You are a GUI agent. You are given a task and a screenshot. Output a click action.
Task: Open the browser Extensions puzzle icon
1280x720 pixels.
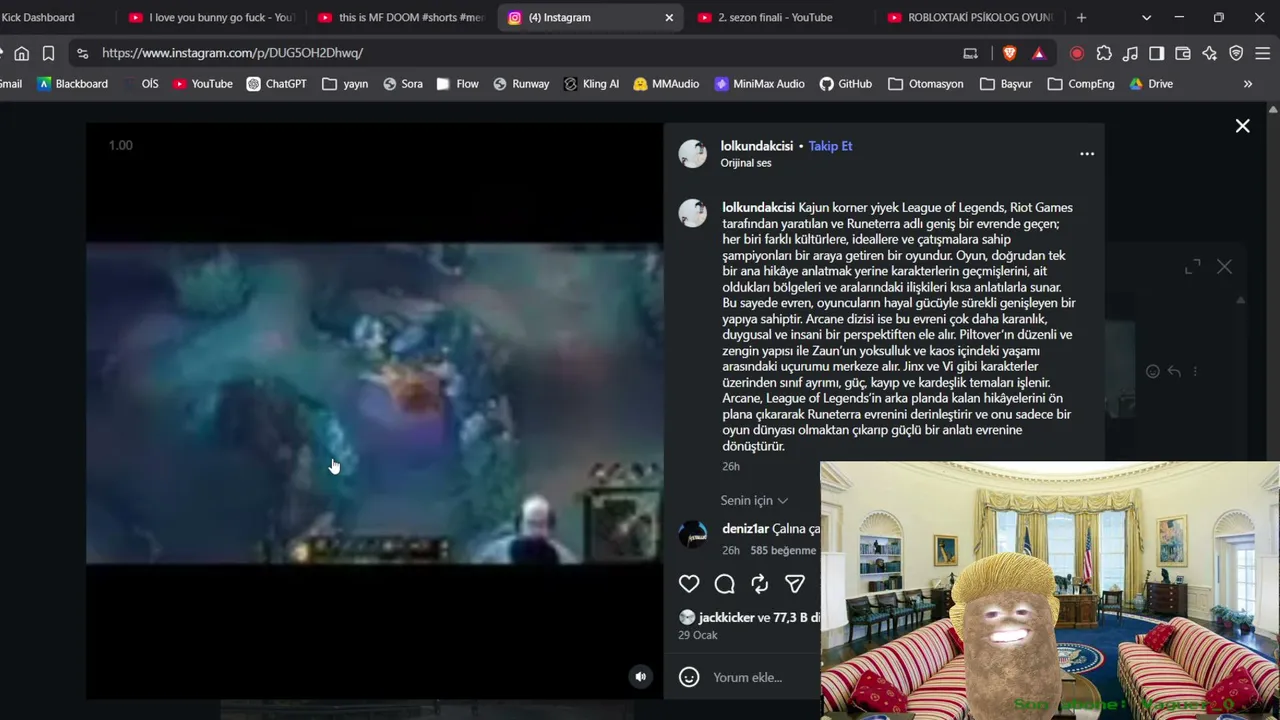pos(1104,53)
